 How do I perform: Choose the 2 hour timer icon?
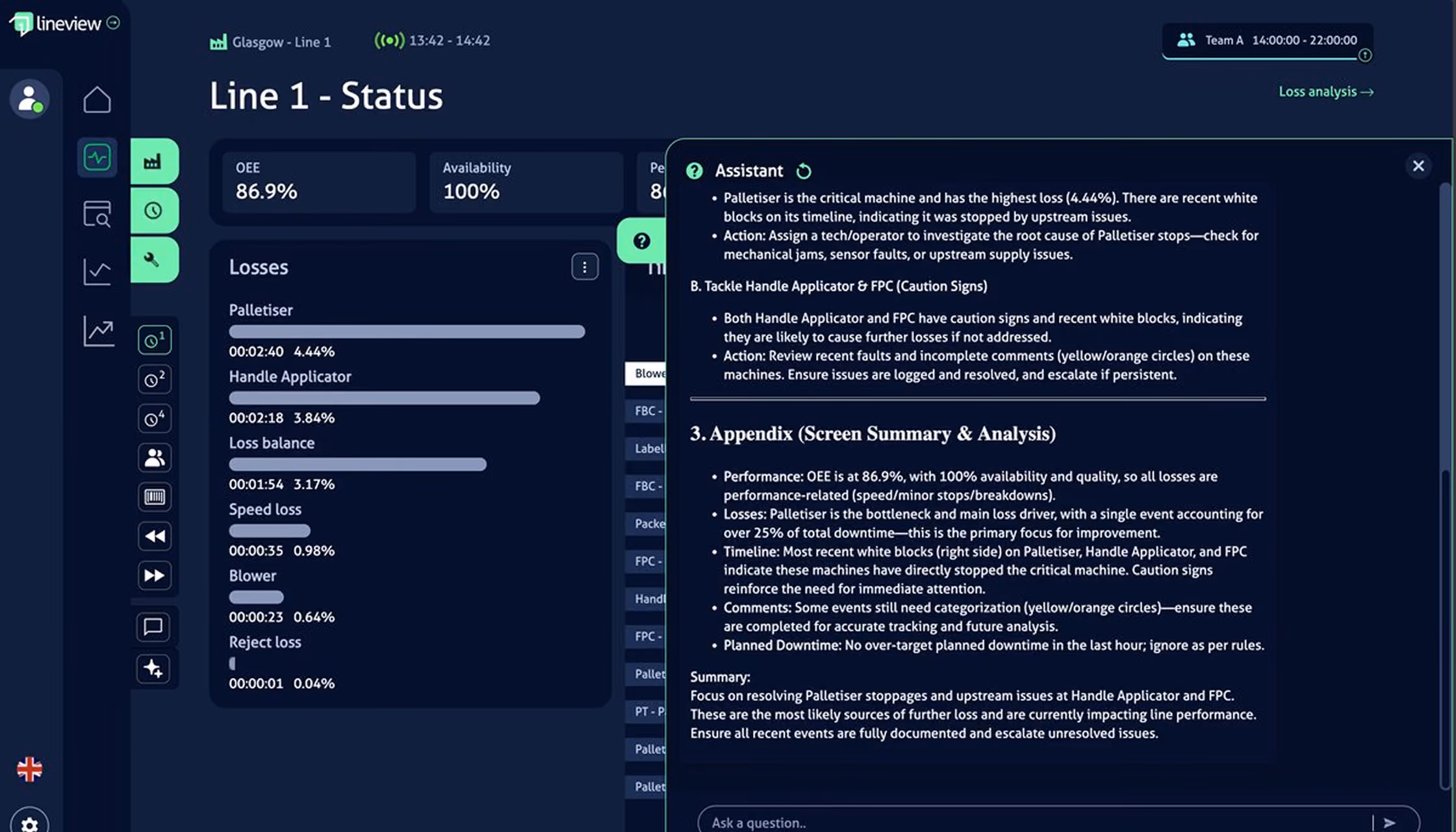(x=155, y=379)
